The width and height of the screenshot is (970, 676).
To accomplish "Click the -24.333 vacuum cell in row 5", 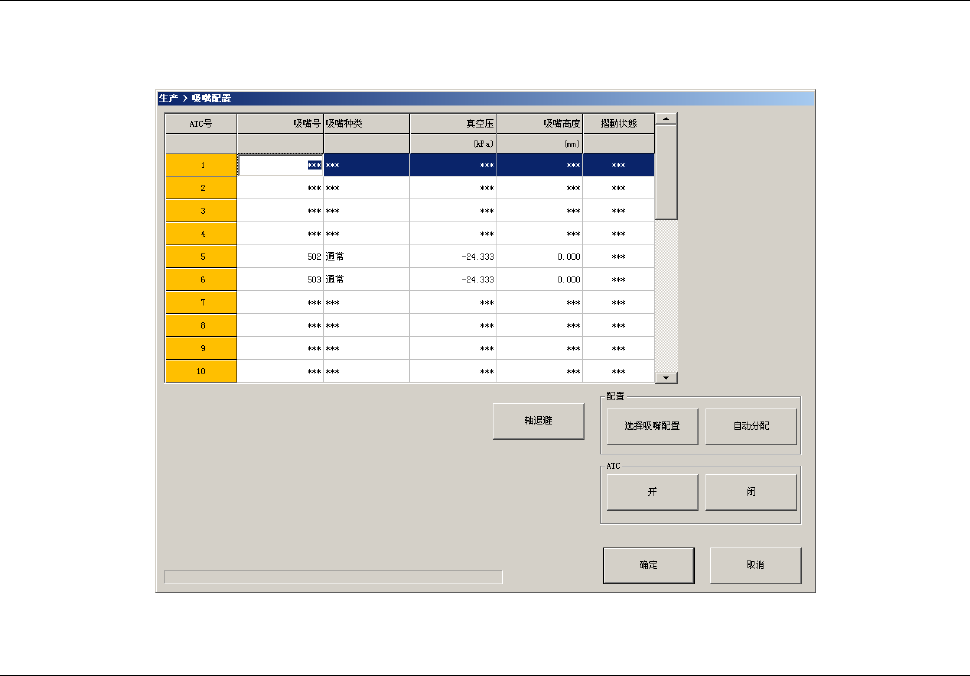I will click(453, 257).
